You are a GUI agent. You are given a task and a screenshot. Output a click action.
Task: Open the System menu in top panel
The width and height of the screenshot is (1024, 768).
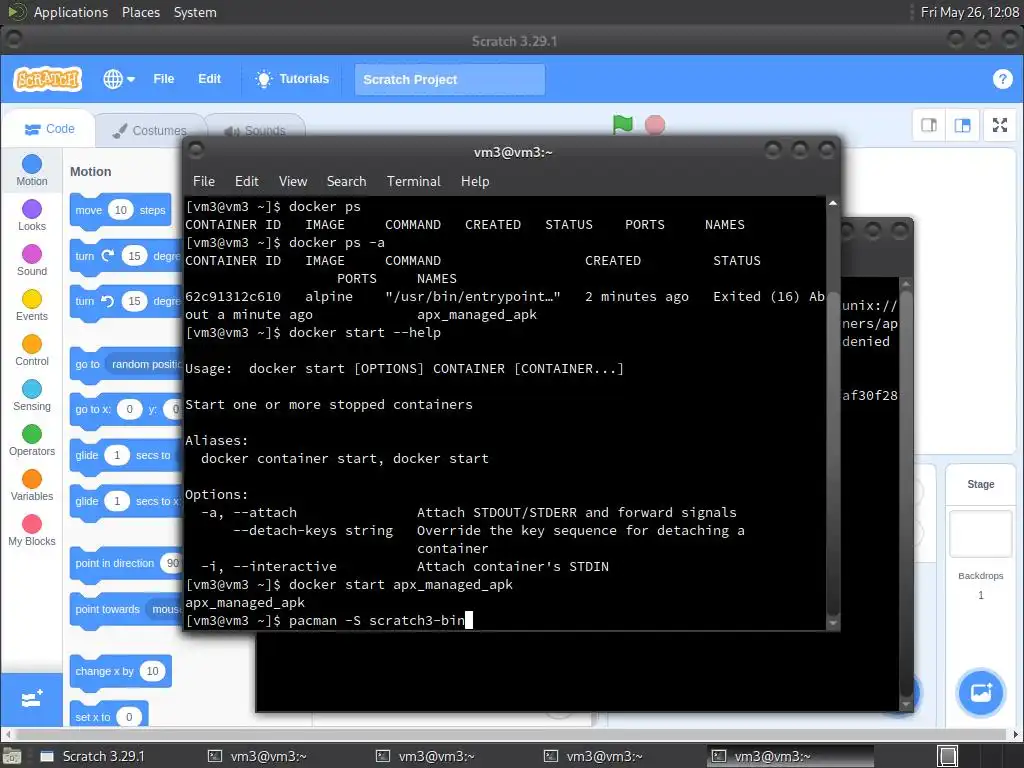click(x=195, y=12)
